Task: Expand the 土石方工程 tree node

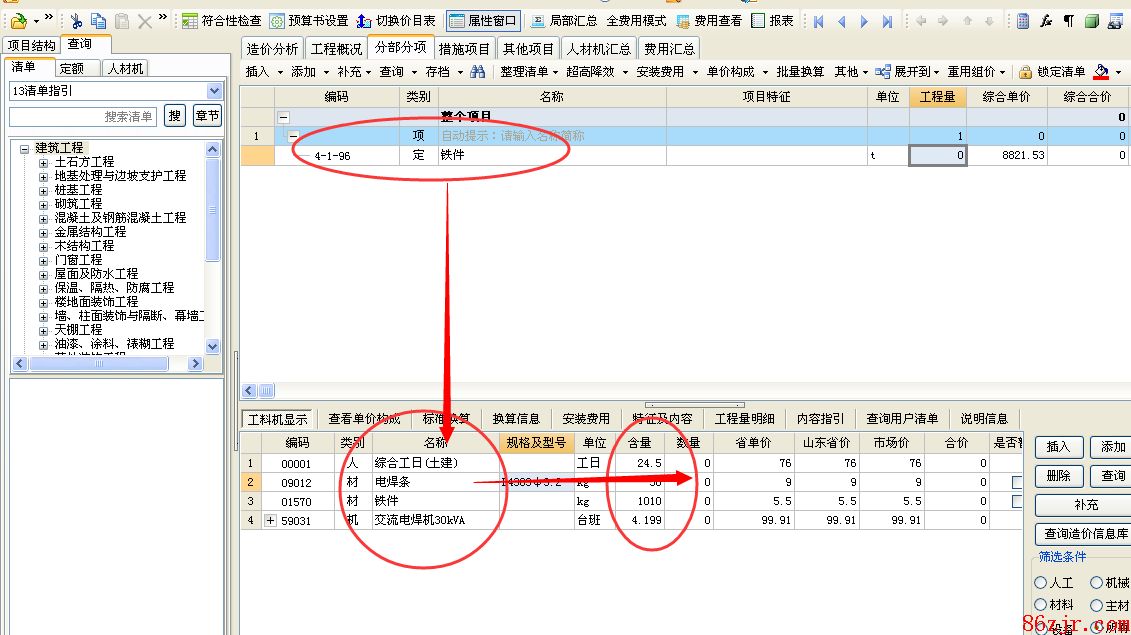Action: click(44, 162)
